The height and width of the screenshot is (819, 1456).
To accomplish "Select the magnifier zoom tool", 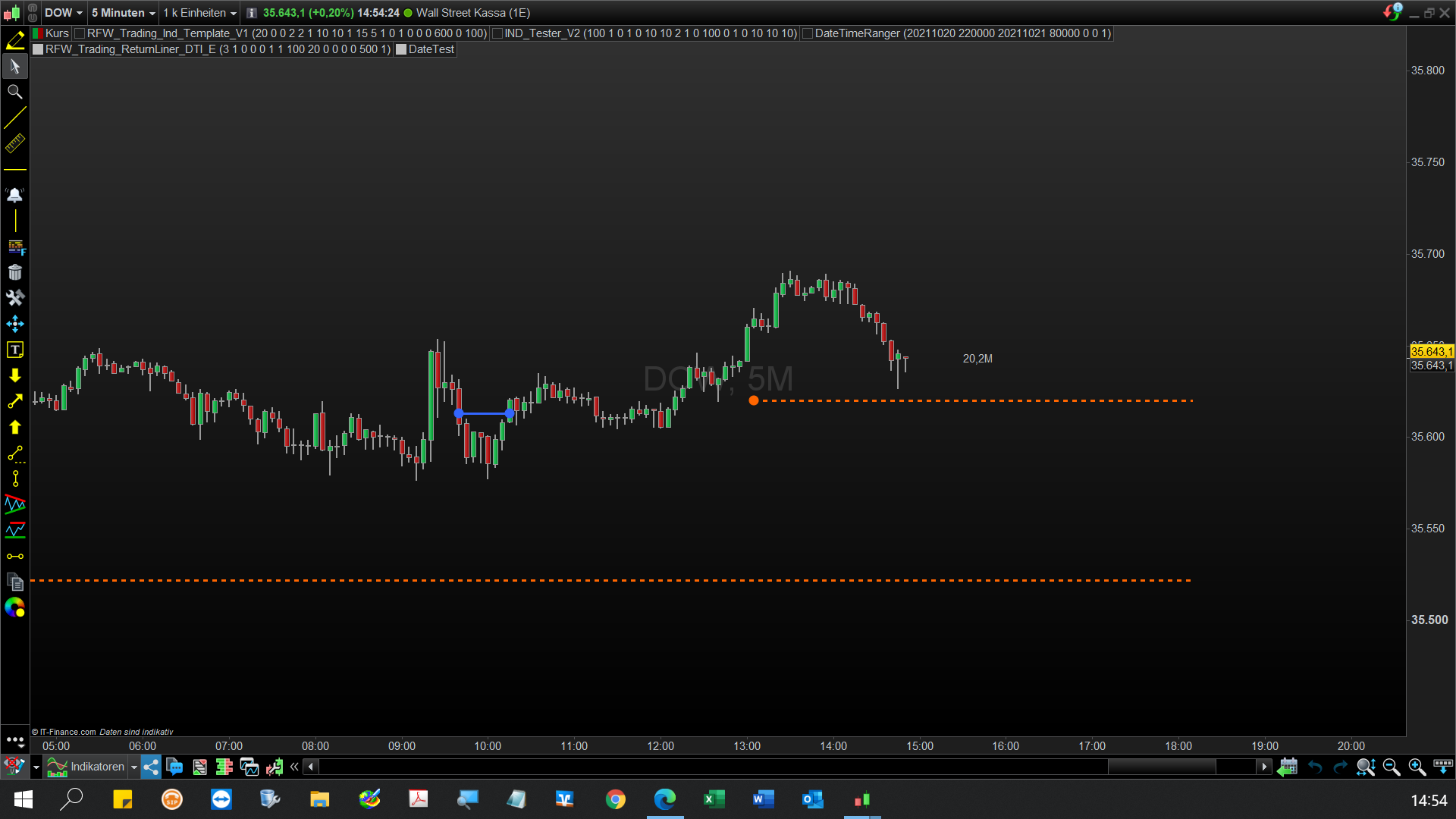I will coord(14,92).
